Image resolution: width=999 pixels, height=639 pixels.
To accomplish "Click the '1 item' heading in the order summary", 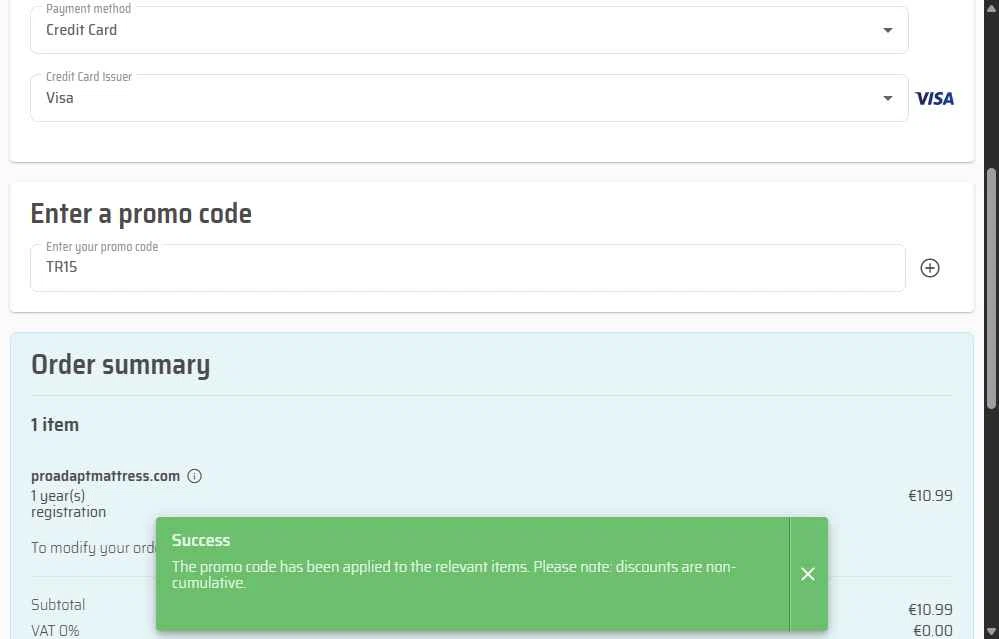I will pos(55,425).
